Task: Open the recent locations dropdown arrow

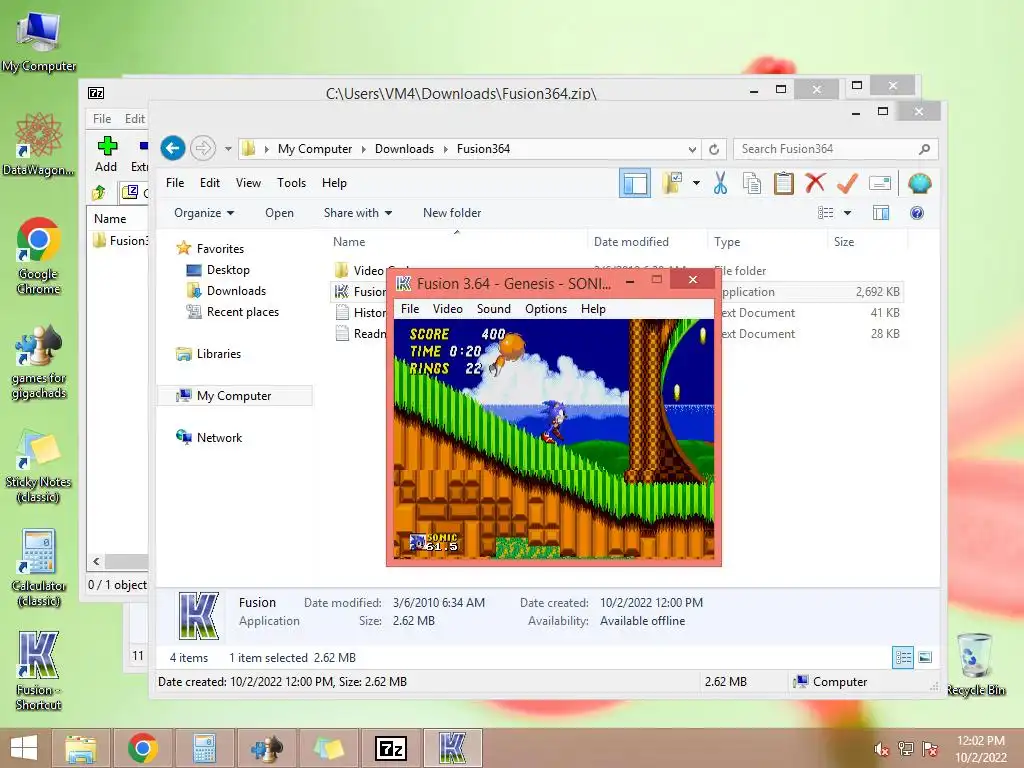Action: 228,149
